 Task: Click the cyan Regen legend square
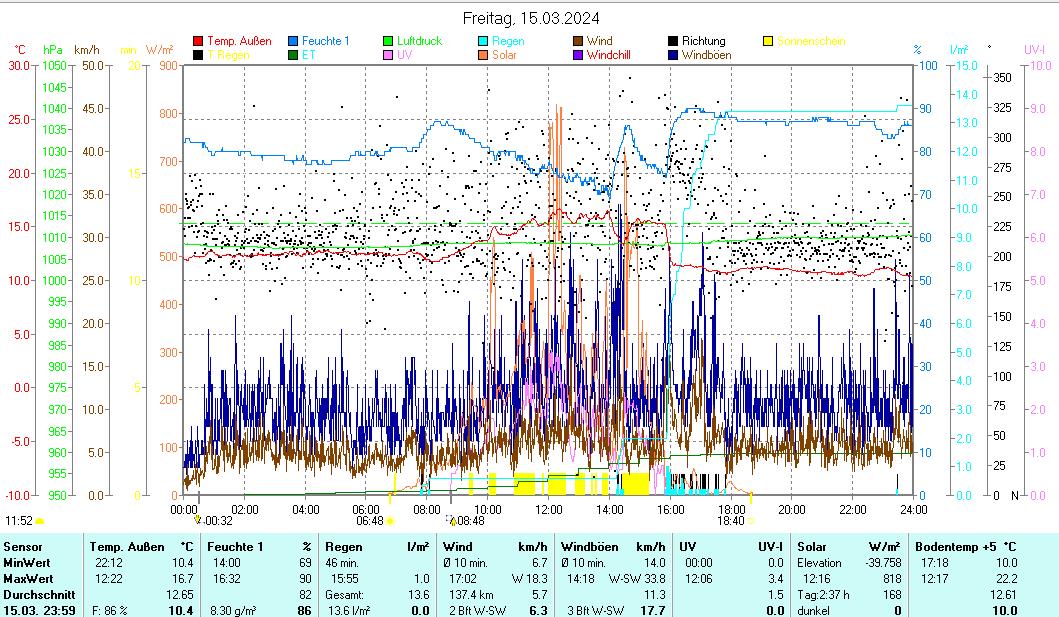coord(483,41)
